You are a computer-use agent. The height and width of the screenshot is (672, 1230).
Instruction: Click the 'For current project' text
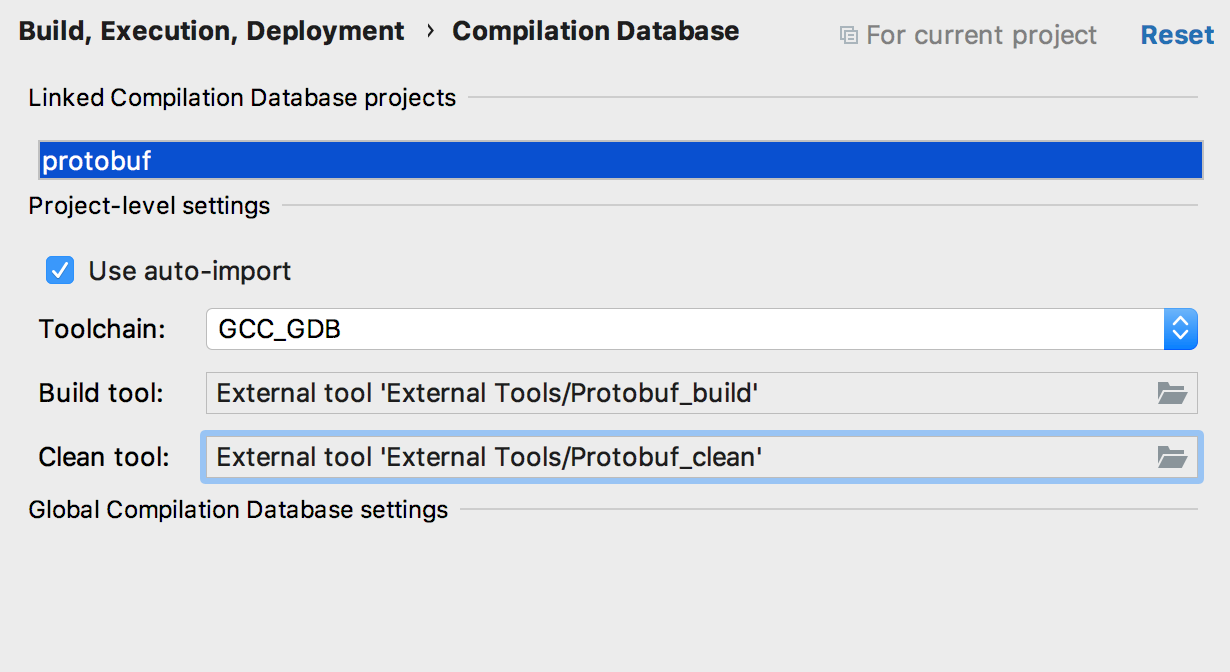tap(981, 36)
